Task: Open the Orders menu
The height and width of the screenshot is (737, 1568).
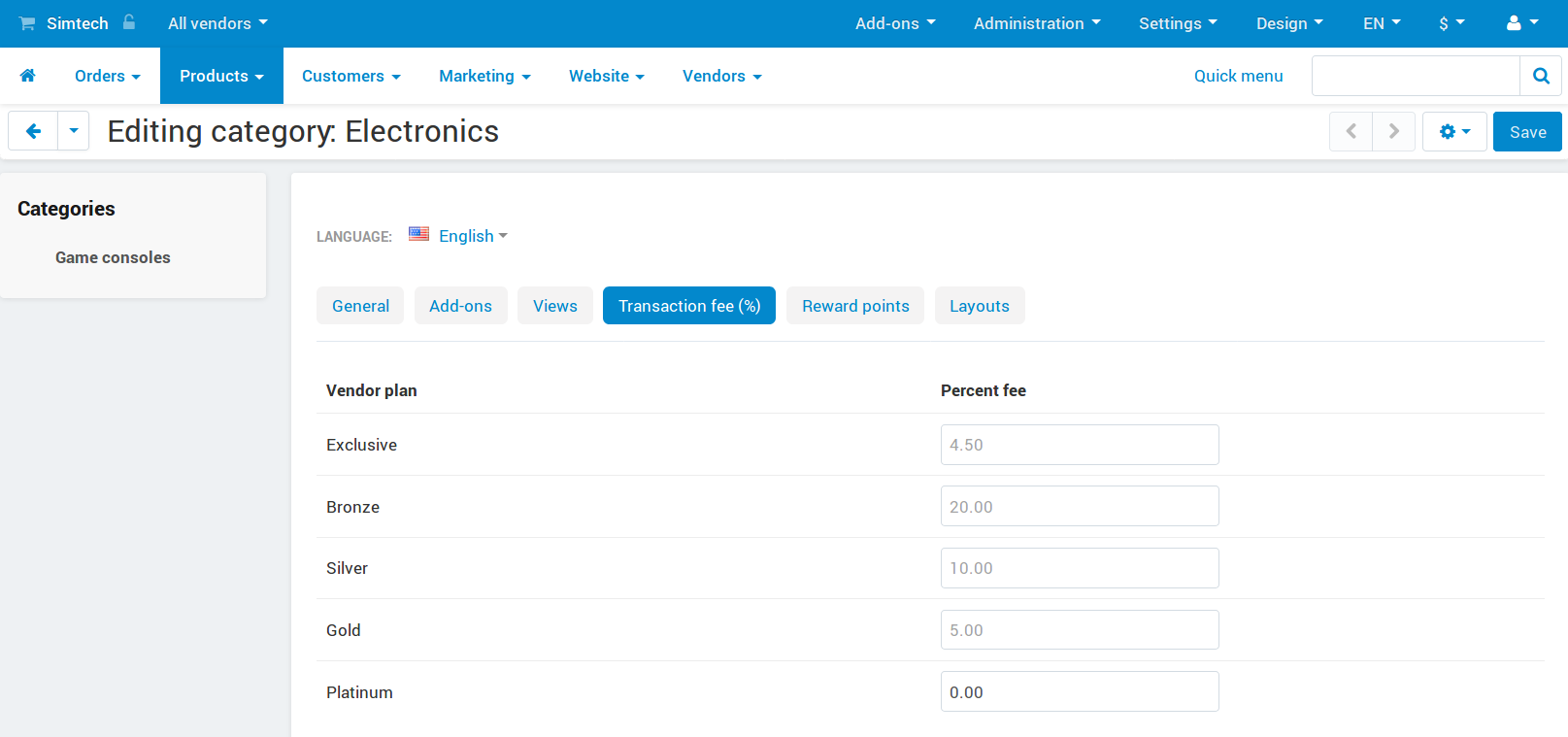Action: tap(108, 76)
